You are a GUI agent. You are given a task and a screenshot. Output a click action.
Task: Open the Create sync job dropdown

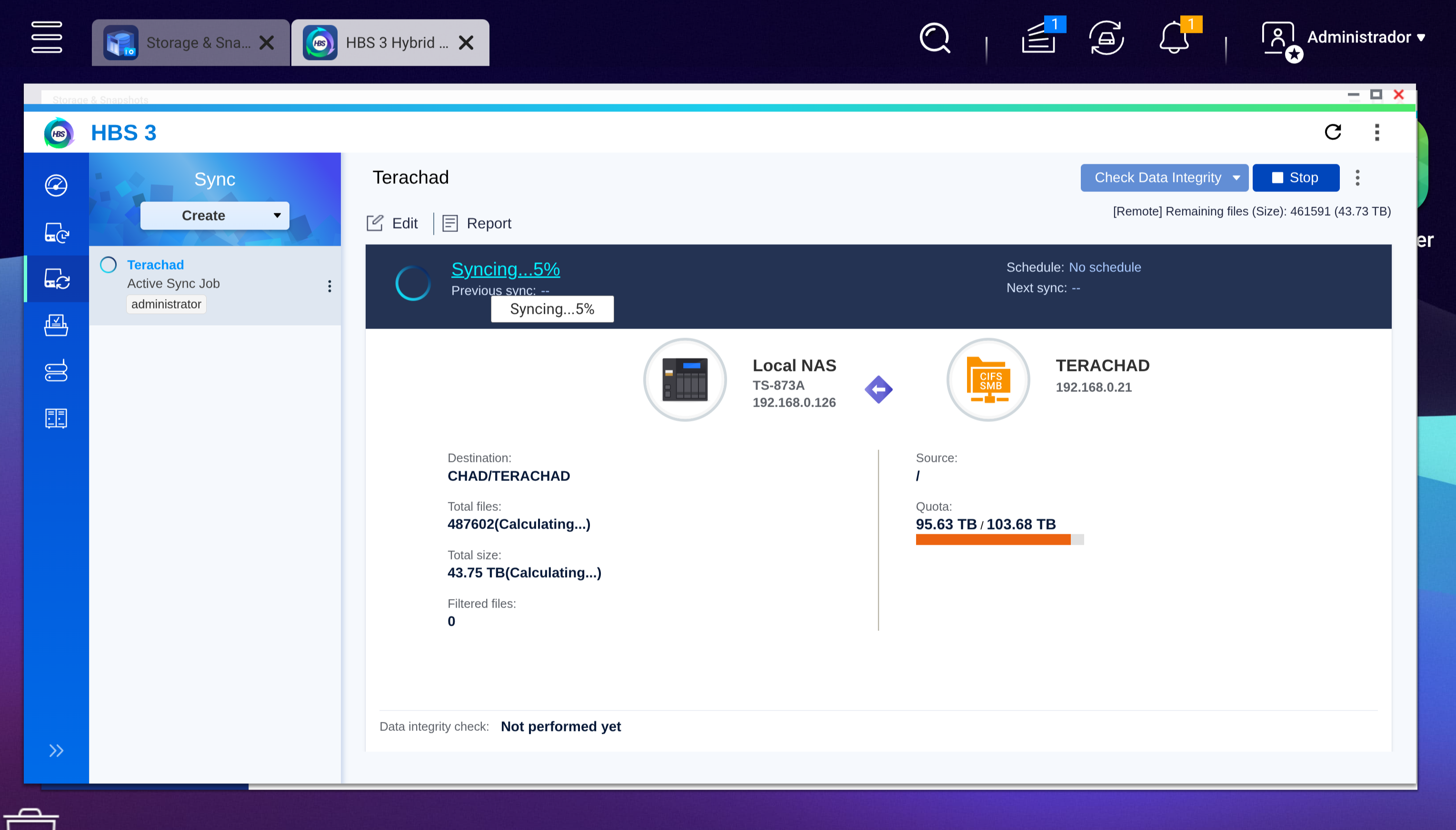215,216
